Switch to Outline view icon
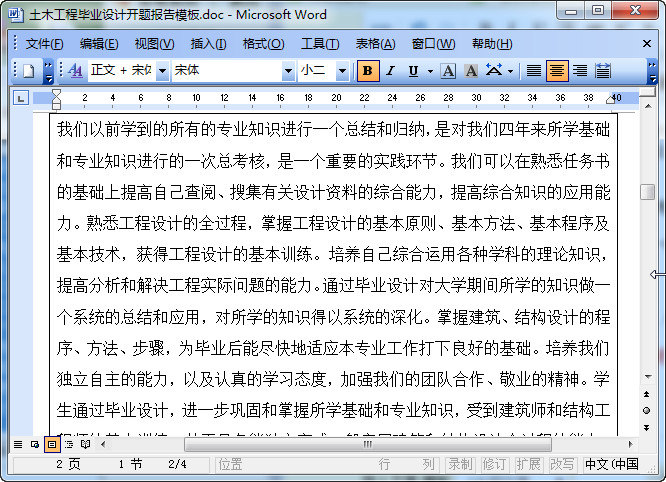This screenshot has height=482, width=666. pos(69,445)
